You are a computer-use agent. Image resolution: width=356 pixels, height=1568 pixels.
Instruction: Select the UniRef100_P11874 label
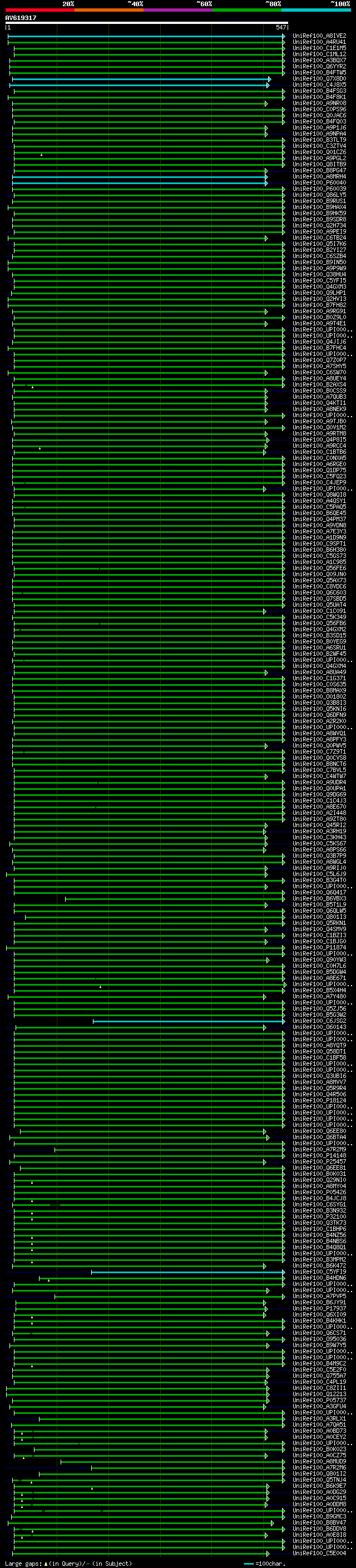[319, 948]
